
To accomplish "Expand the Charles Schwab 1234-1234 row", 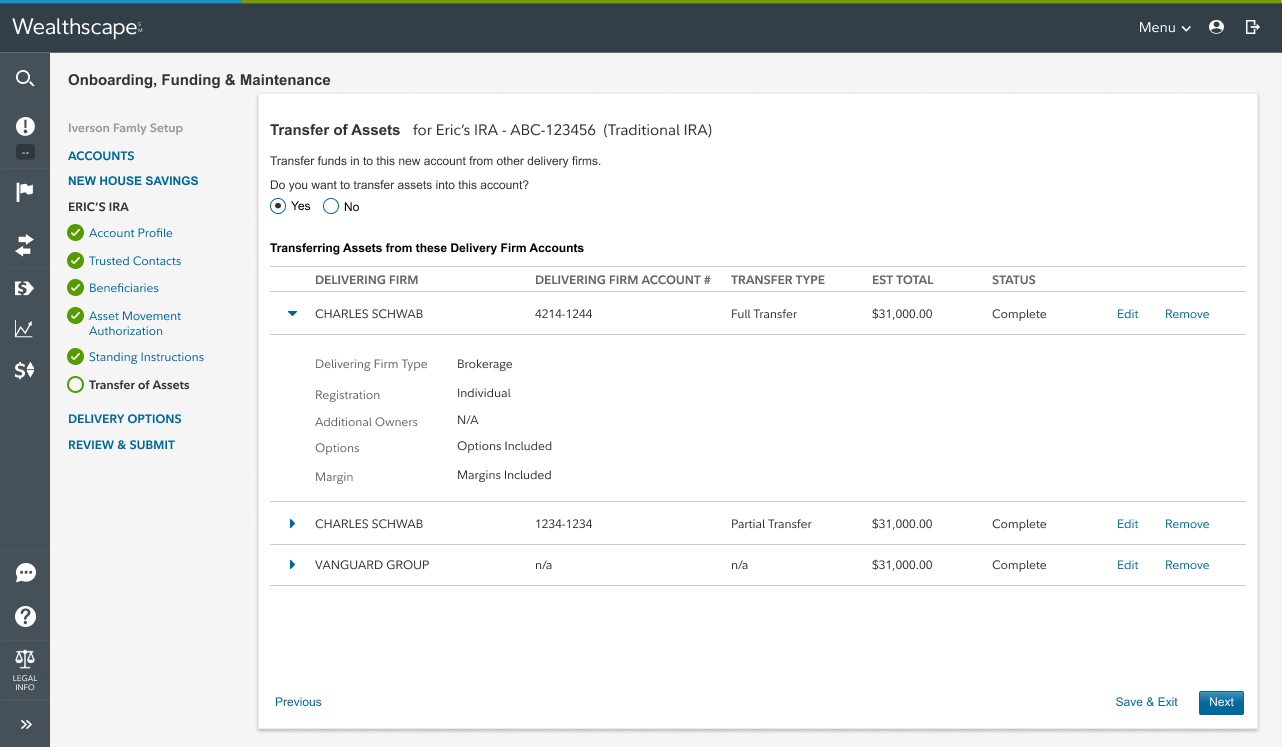I will click(293, 524).
